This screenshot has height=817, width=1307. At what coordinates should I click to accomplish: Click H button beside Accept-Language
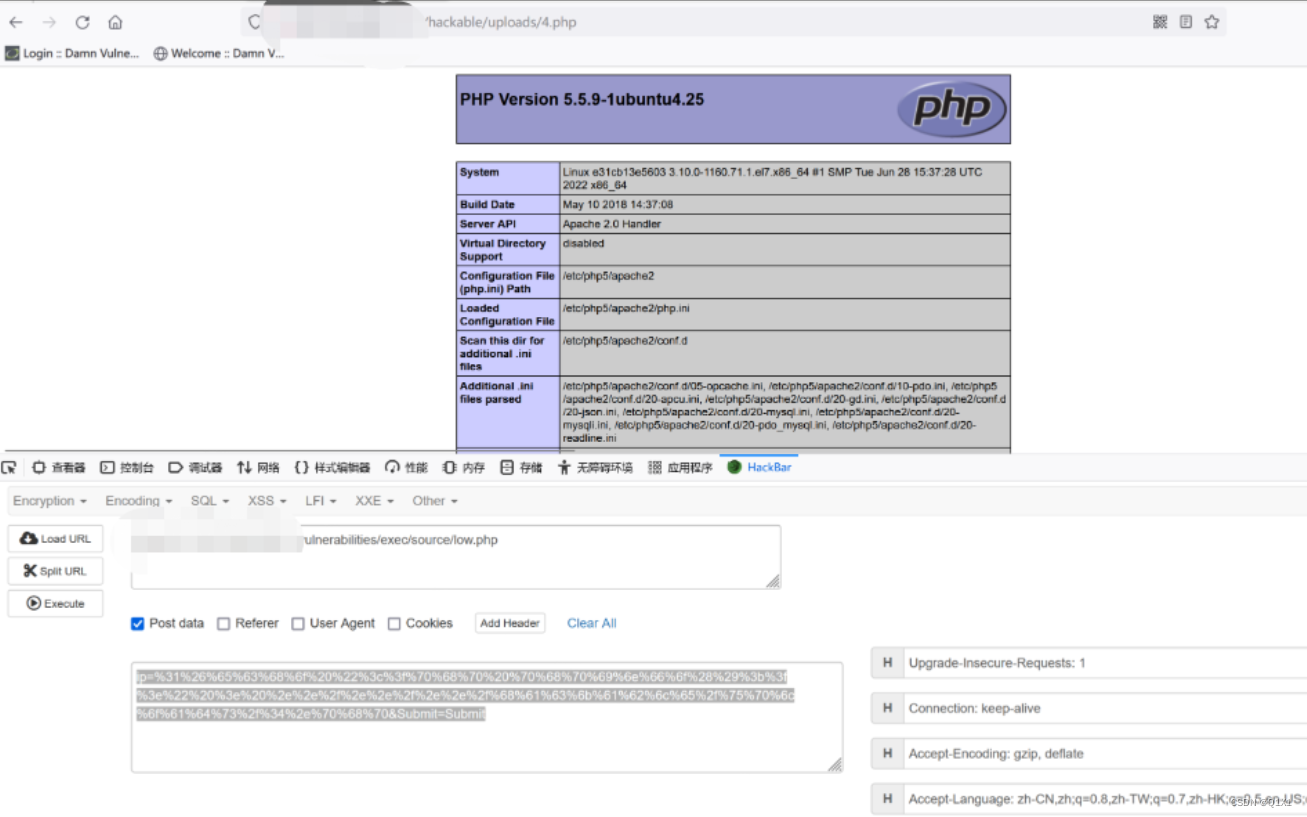tap(887, 799)
